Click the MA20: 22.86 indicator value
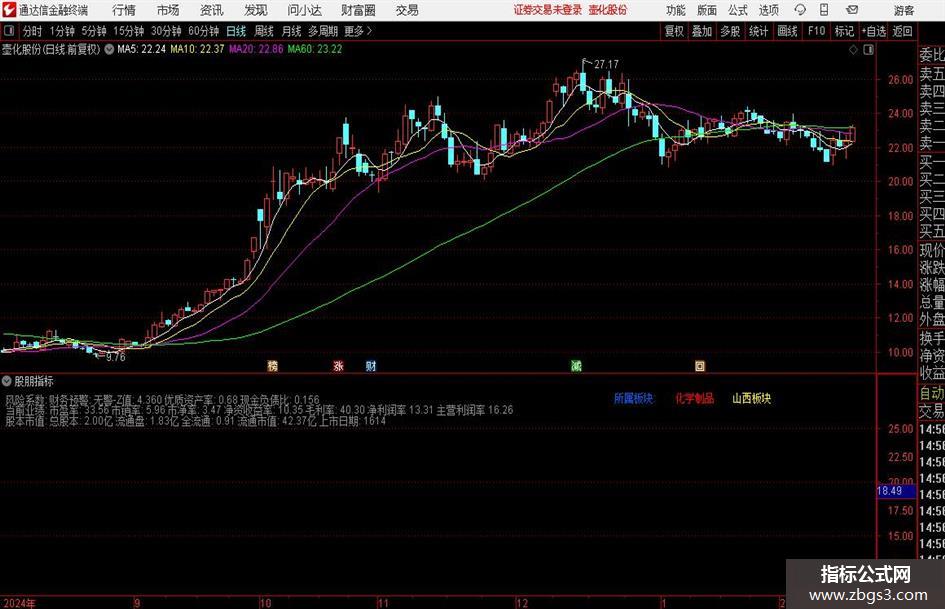This screenshot has height=609, width=945. (x=256, y=49)
